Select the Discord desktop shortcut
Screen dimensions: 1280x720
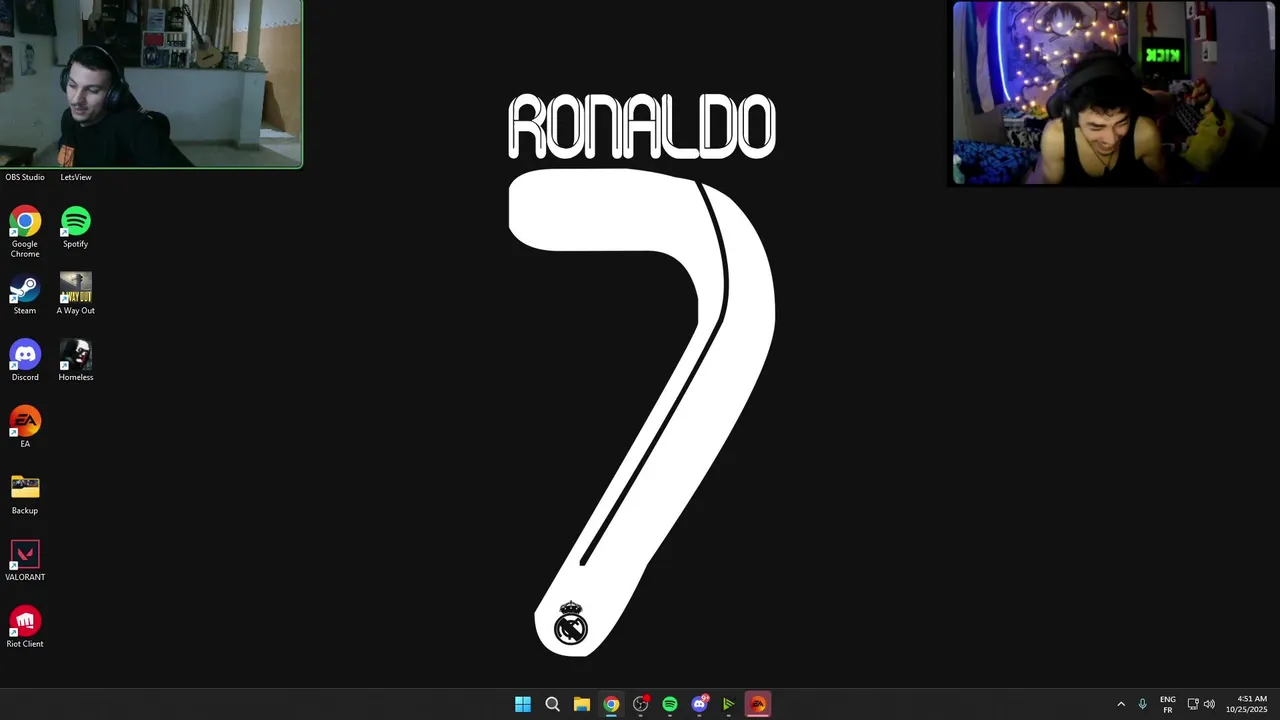point(25,361)
